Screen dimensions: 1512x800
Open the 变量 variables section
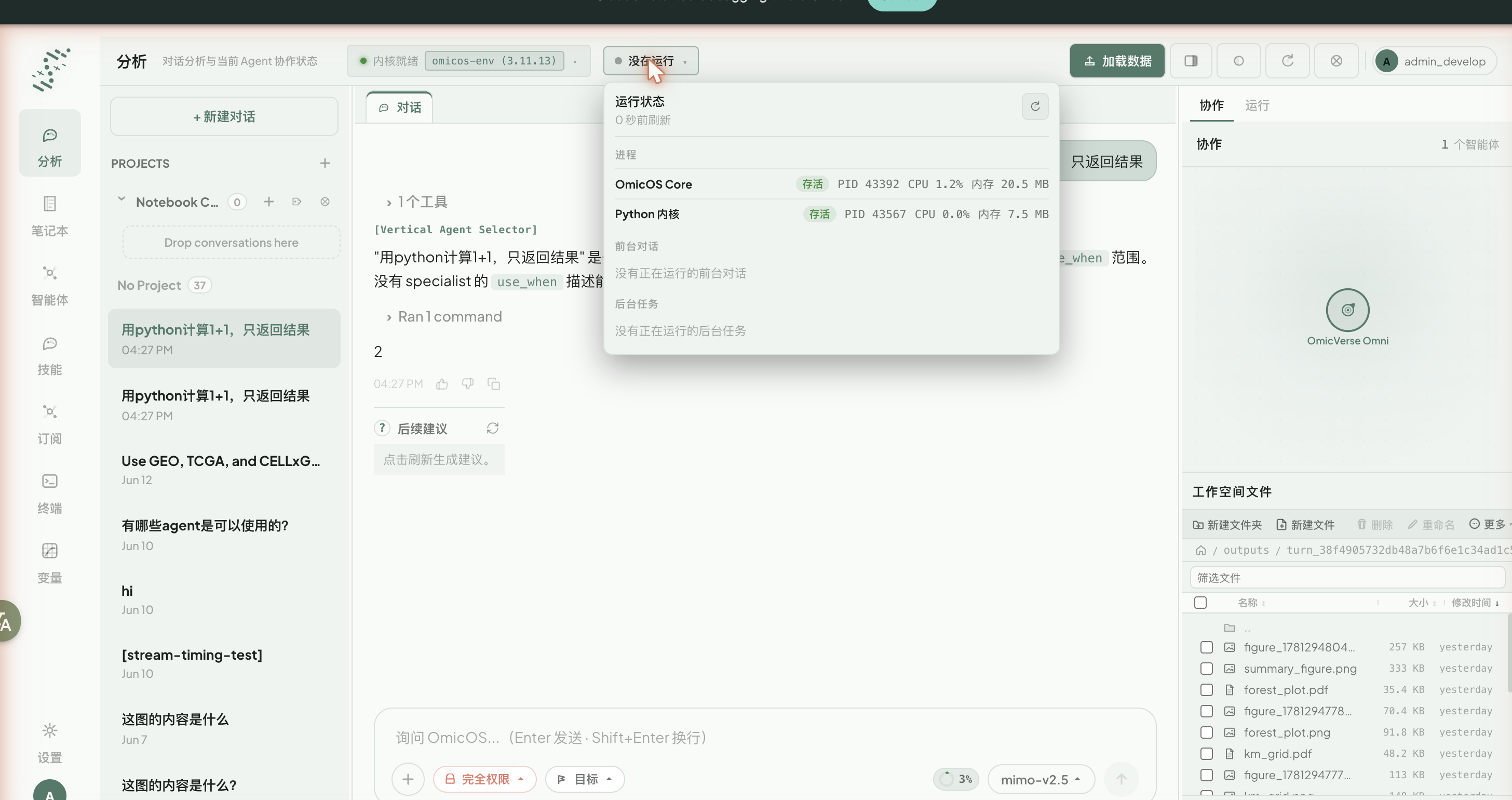50,563
